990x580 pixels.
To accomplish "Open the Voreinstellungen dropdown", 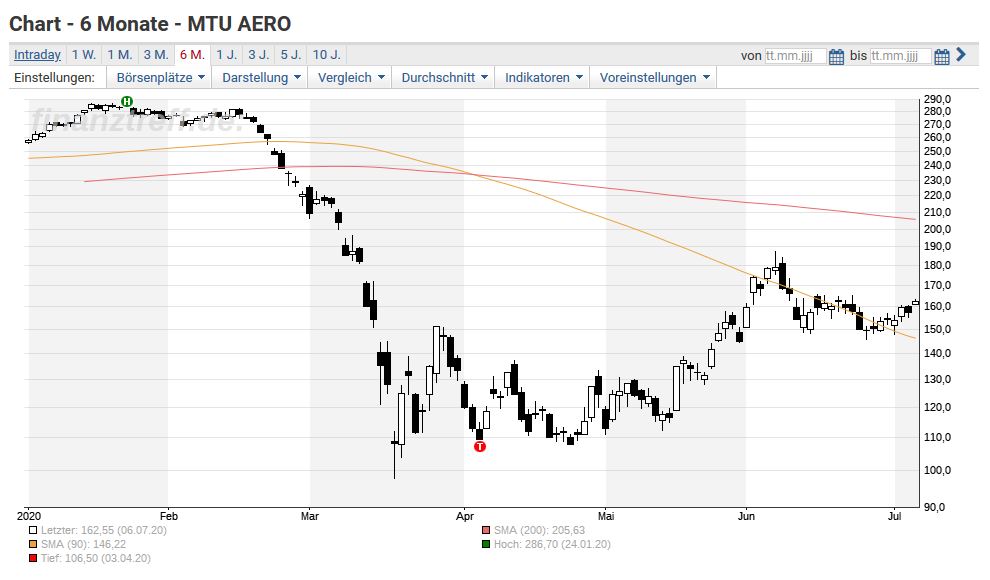I will pyautogui.click(x=654, y=78).
